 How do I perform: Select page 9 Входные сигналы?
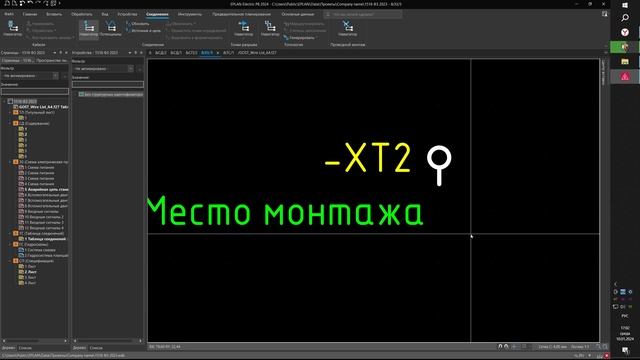tap(39, 211)
